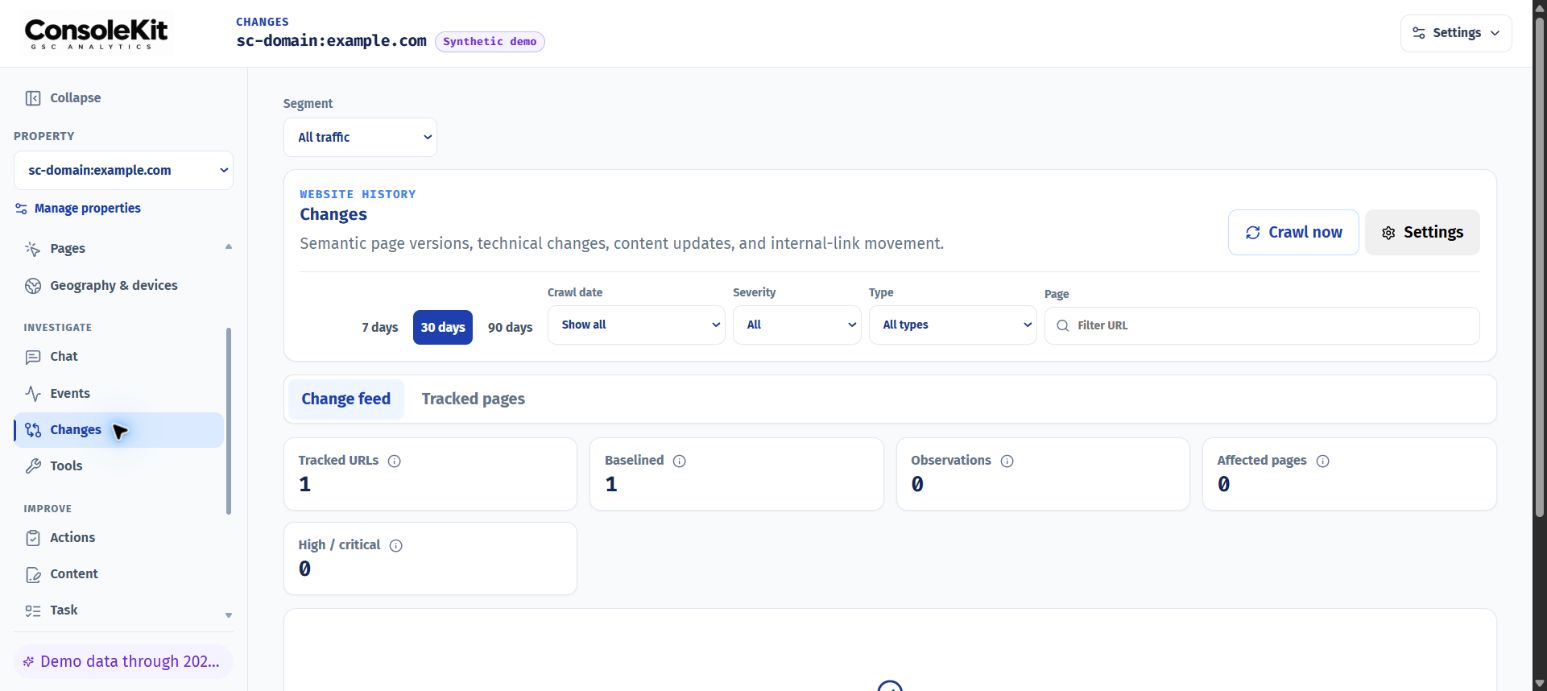Screen dimensions: 1547x691
Task: Click the Synthetic demo badge
Action: pyautogui.click(x=490, y=42)
